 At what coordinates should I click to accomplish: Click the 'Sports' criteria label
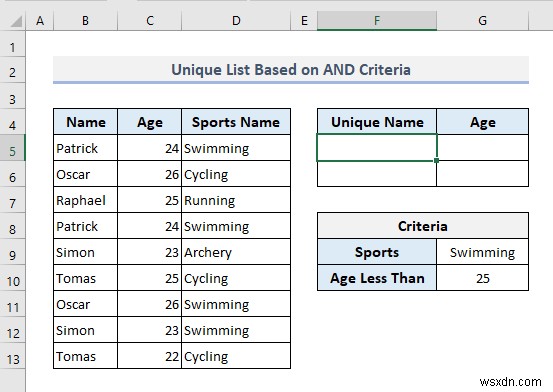[x=377, y=252]
